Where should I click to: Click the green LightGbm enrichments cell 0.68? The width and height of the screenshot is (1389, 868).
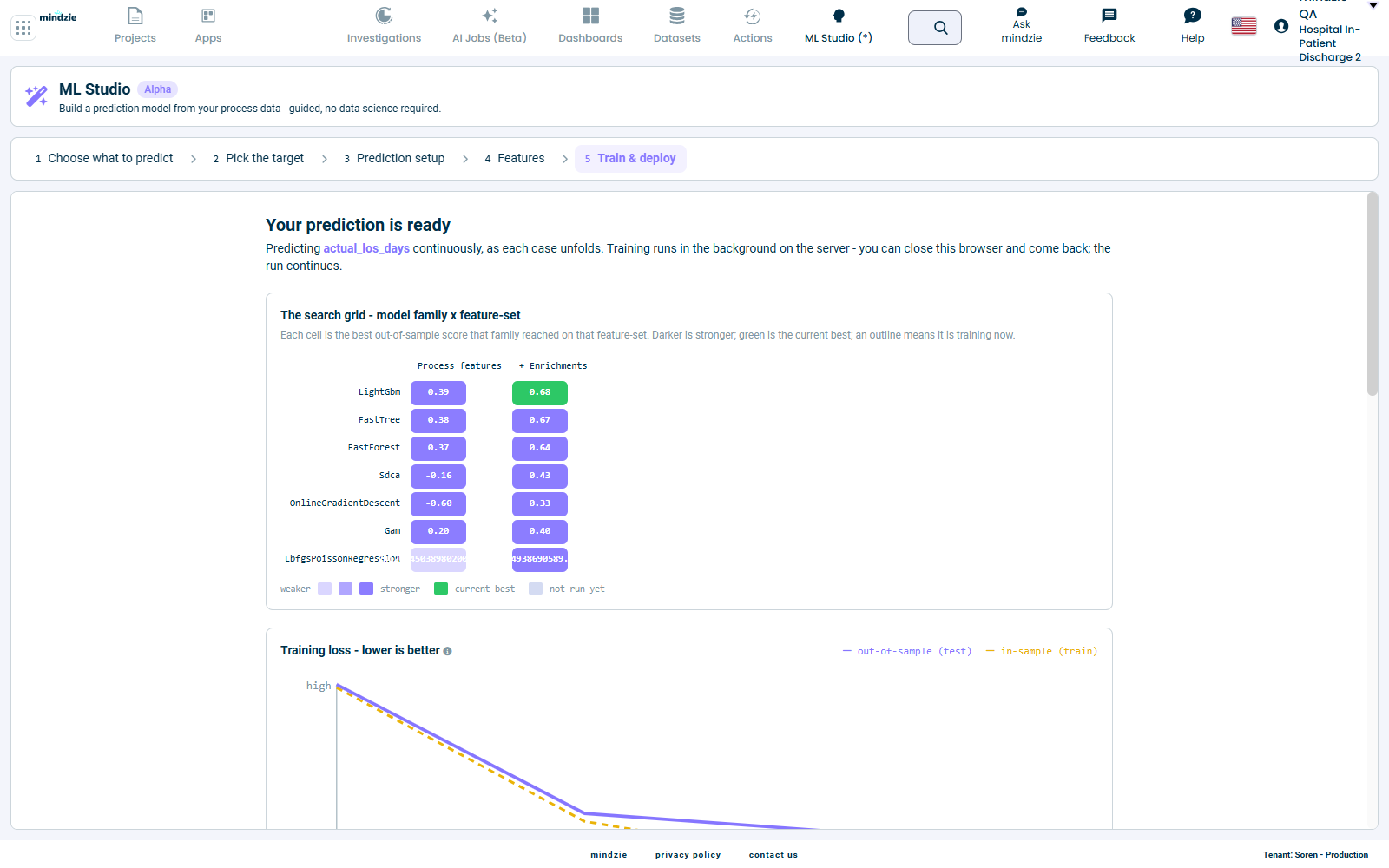click(x=540, y=392)
